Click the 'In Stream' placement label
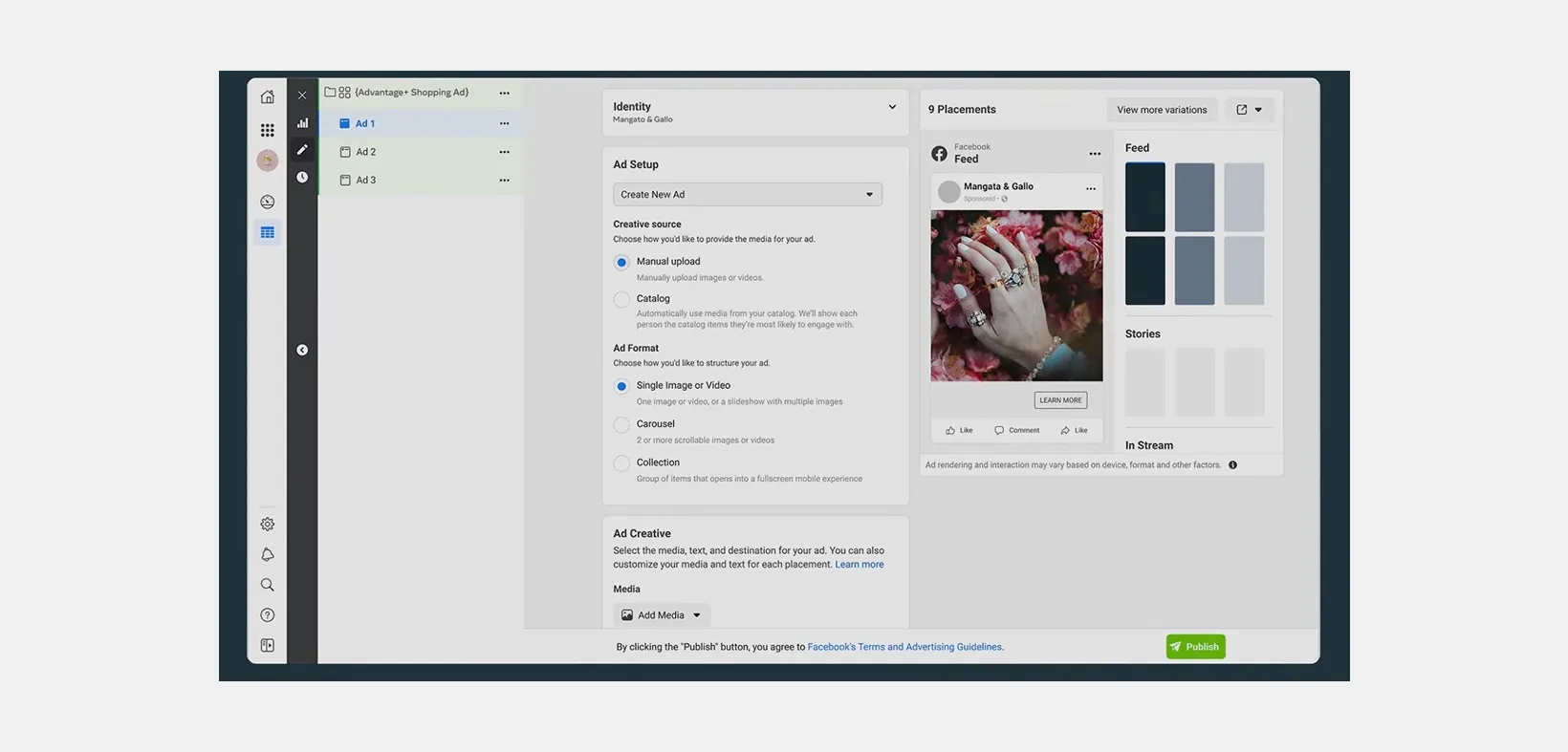The image size is (1568, 752). pos(1149,445)
